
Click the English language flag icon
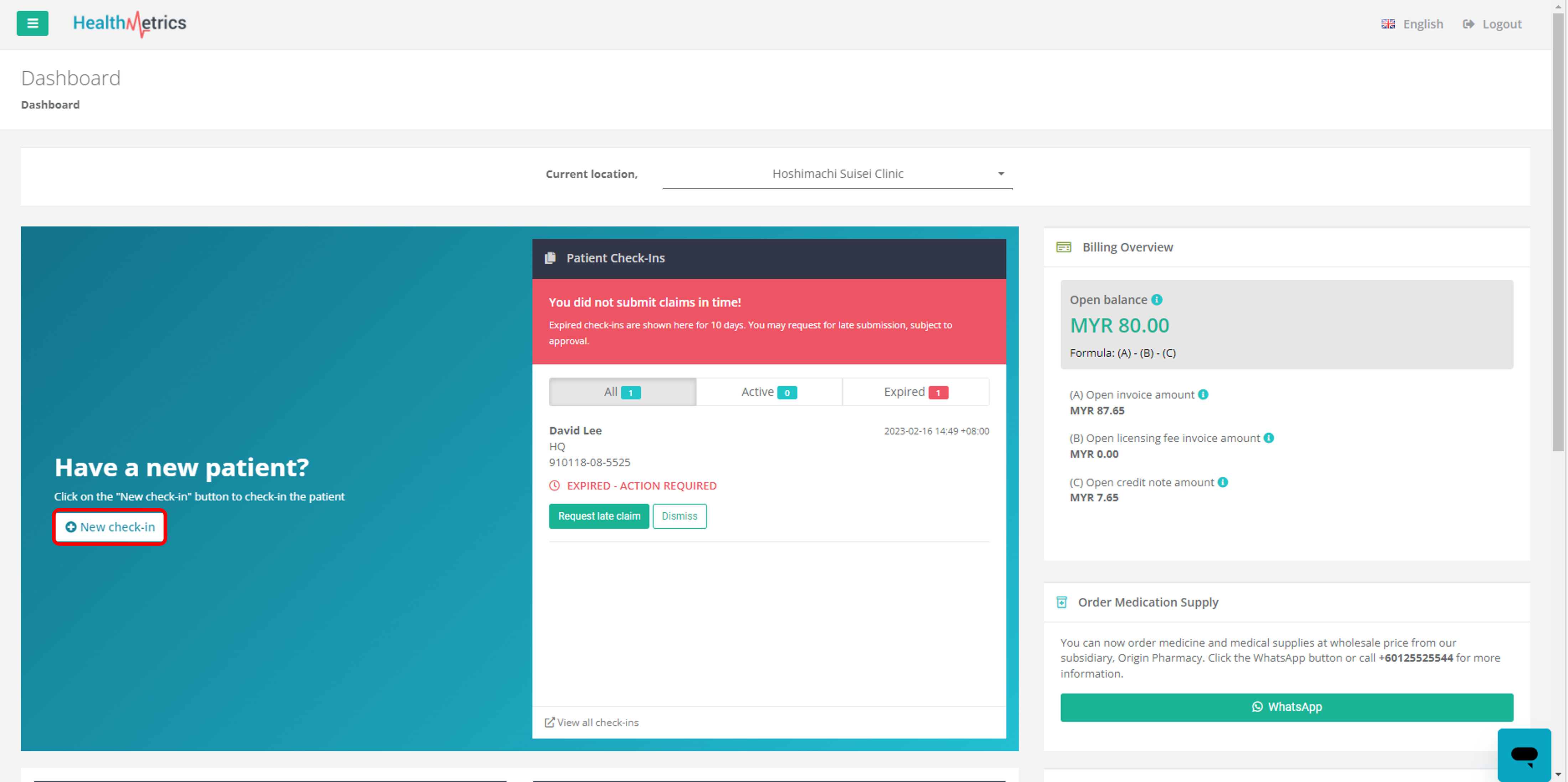(x=1388, y=24)
